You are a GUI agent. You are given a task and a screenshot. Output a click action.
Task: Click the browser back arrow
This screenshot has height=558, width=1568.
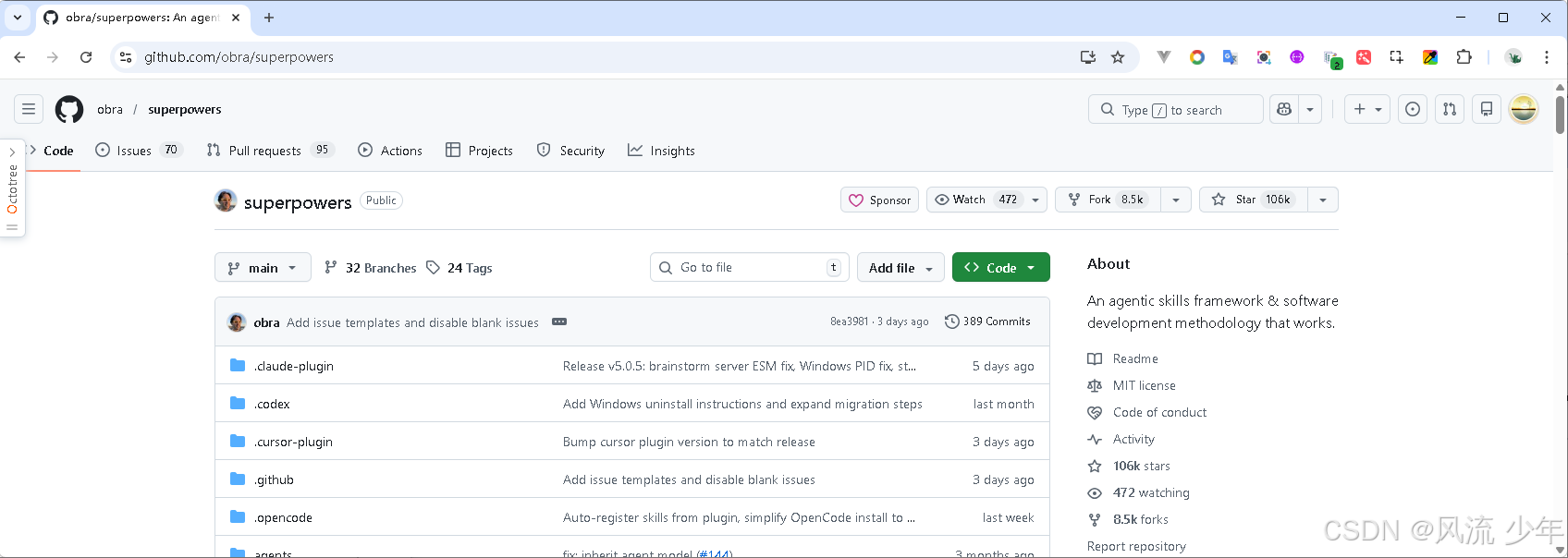pos(19,57)
